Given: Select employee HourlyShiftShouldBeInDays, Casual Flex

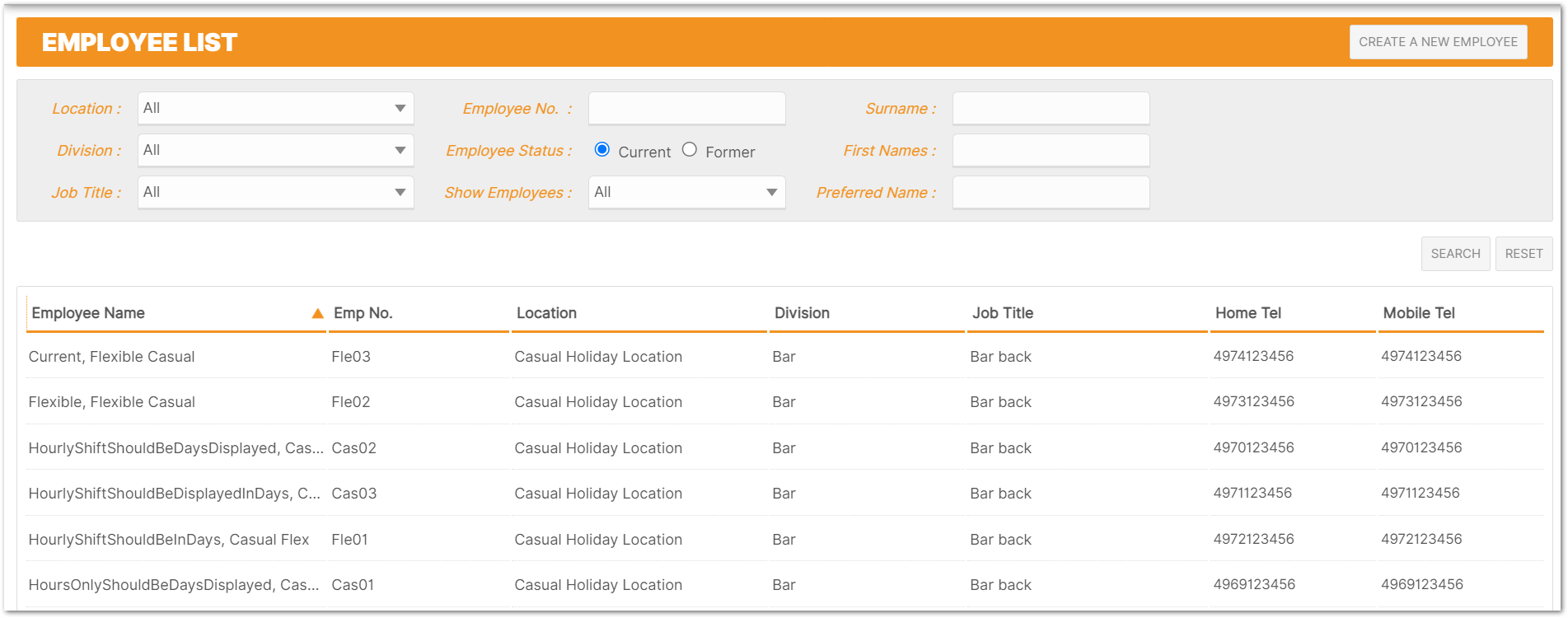Looking at the screenshot, I should pos(169,540).
